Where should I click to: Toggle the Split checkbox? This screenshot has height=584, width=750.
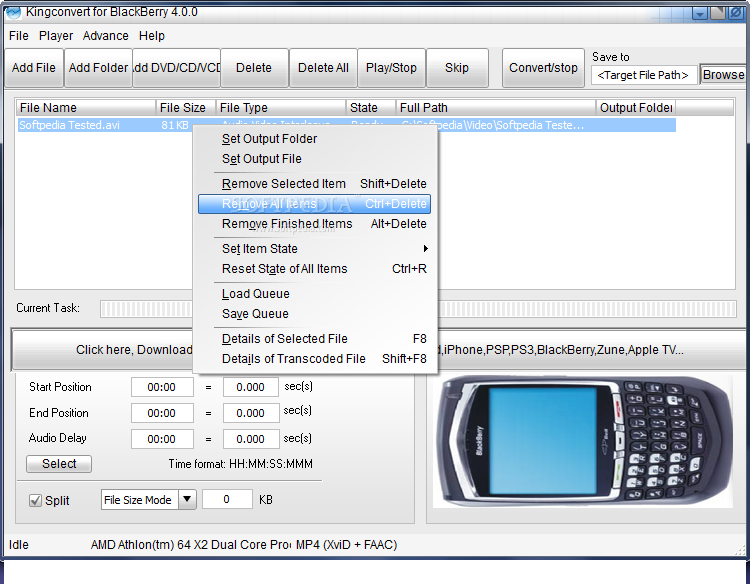35,501
